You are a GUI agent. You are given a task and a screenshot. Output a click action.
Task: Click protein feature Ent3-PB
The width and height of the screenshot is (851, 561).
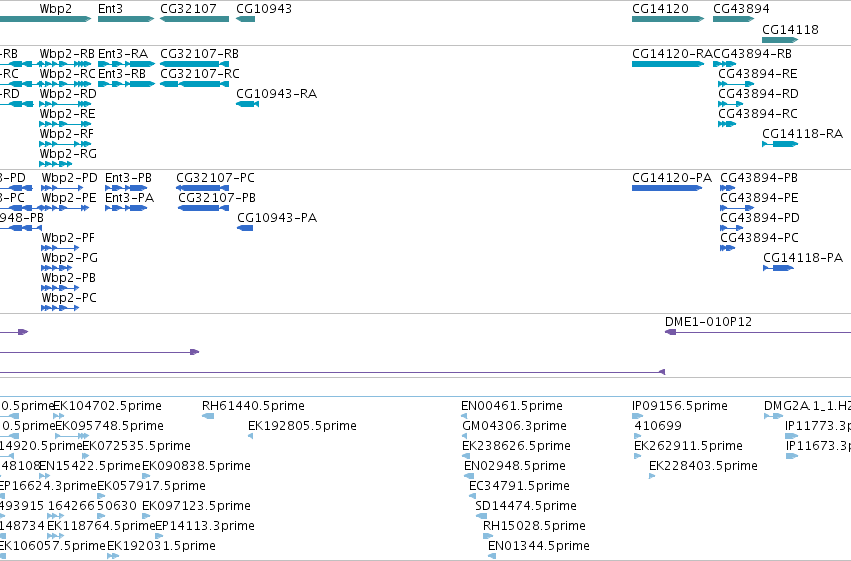point(126,188)
